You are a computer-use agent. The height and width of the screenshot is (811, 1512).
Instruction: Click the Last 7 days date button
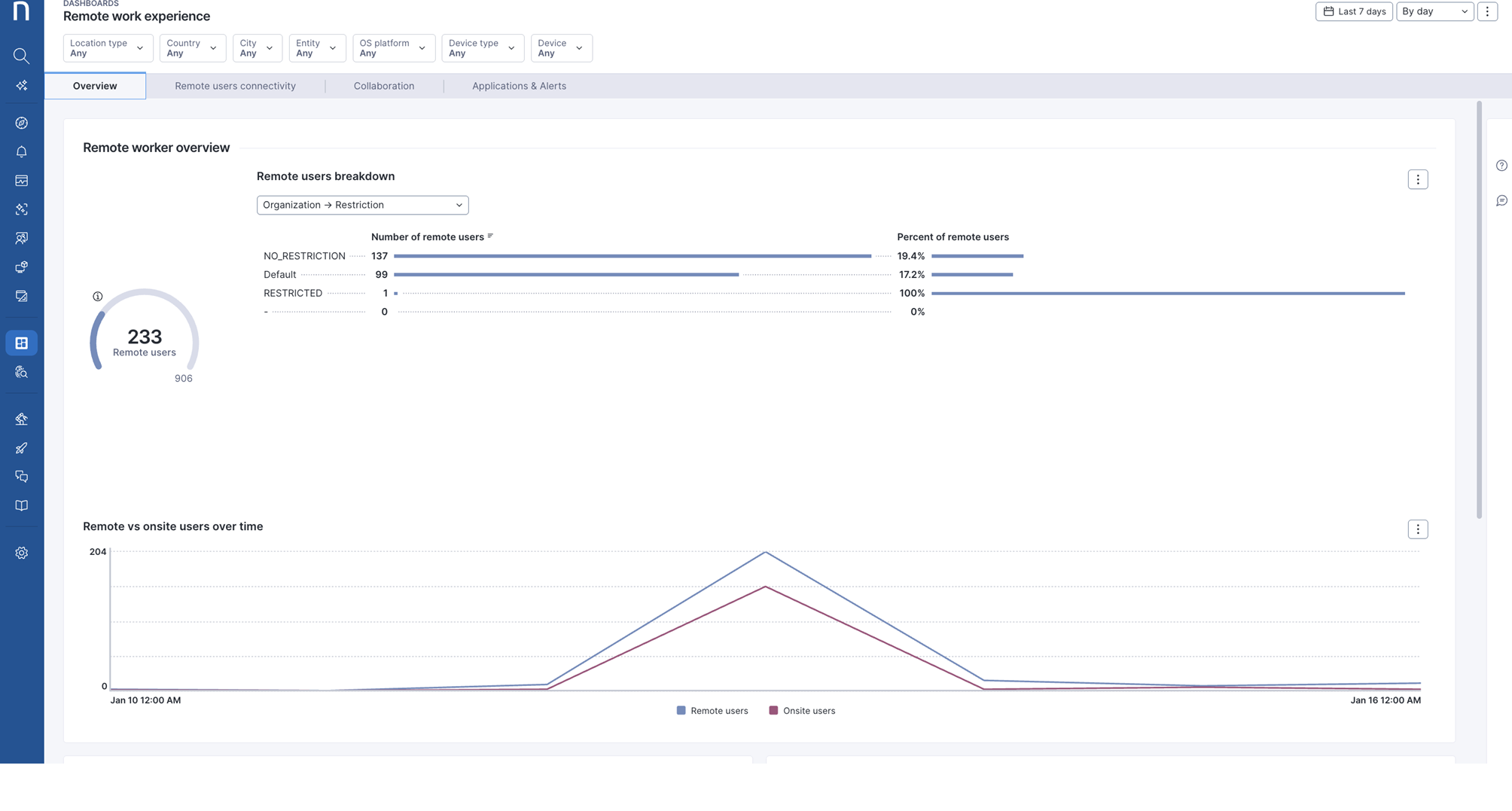pyautogui.click(x=1354, y=11)
